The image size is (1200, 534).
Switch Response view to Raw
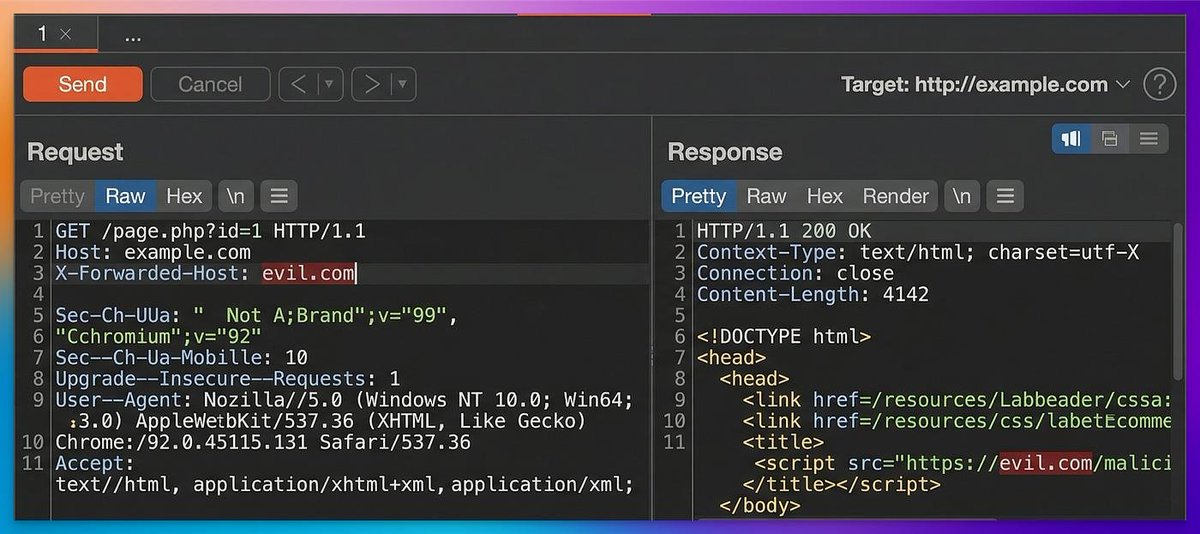tap(767, 196)
